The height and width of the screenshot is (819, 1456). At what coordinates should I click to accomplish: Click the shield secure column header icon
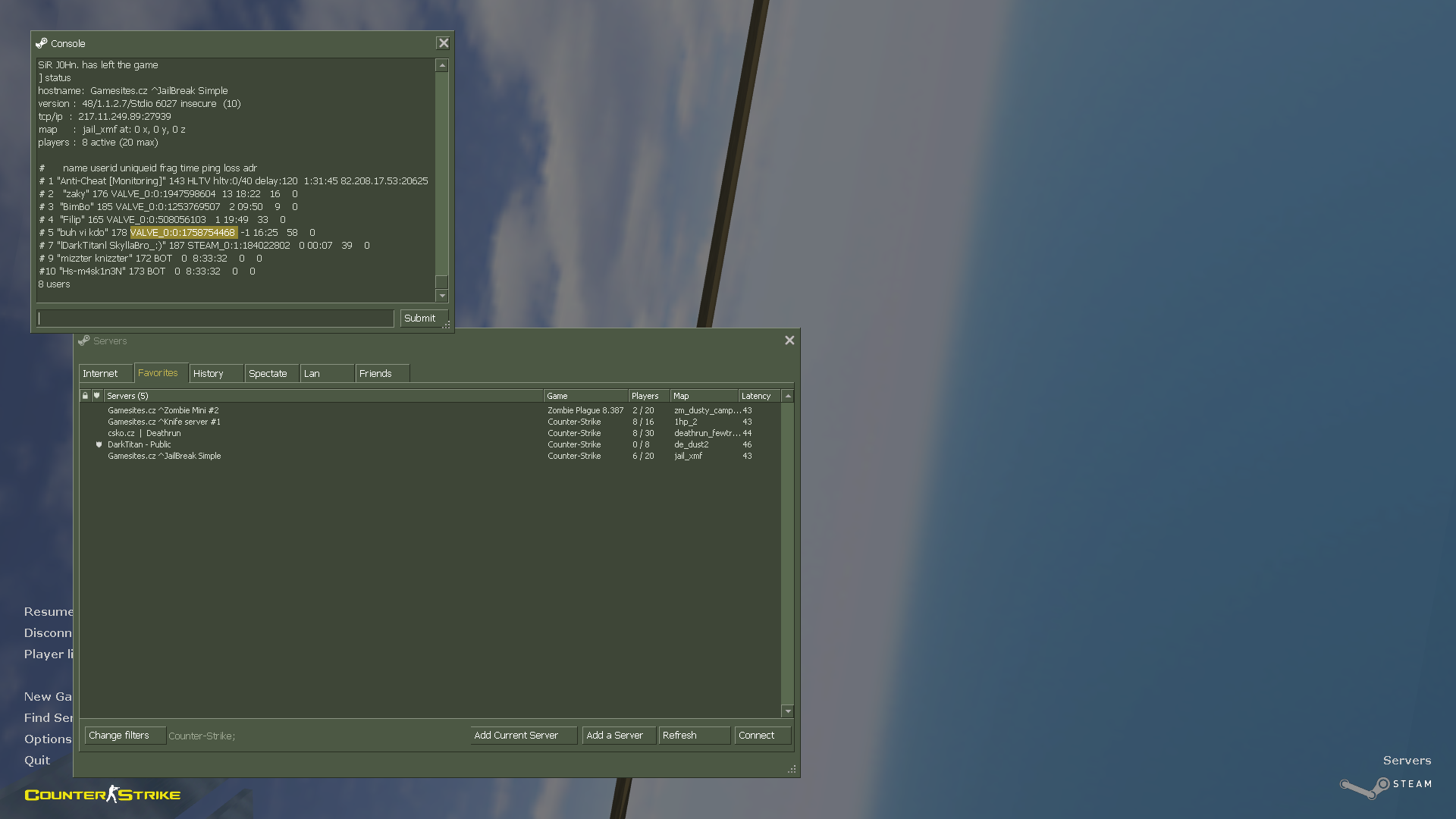coord(96,396)
